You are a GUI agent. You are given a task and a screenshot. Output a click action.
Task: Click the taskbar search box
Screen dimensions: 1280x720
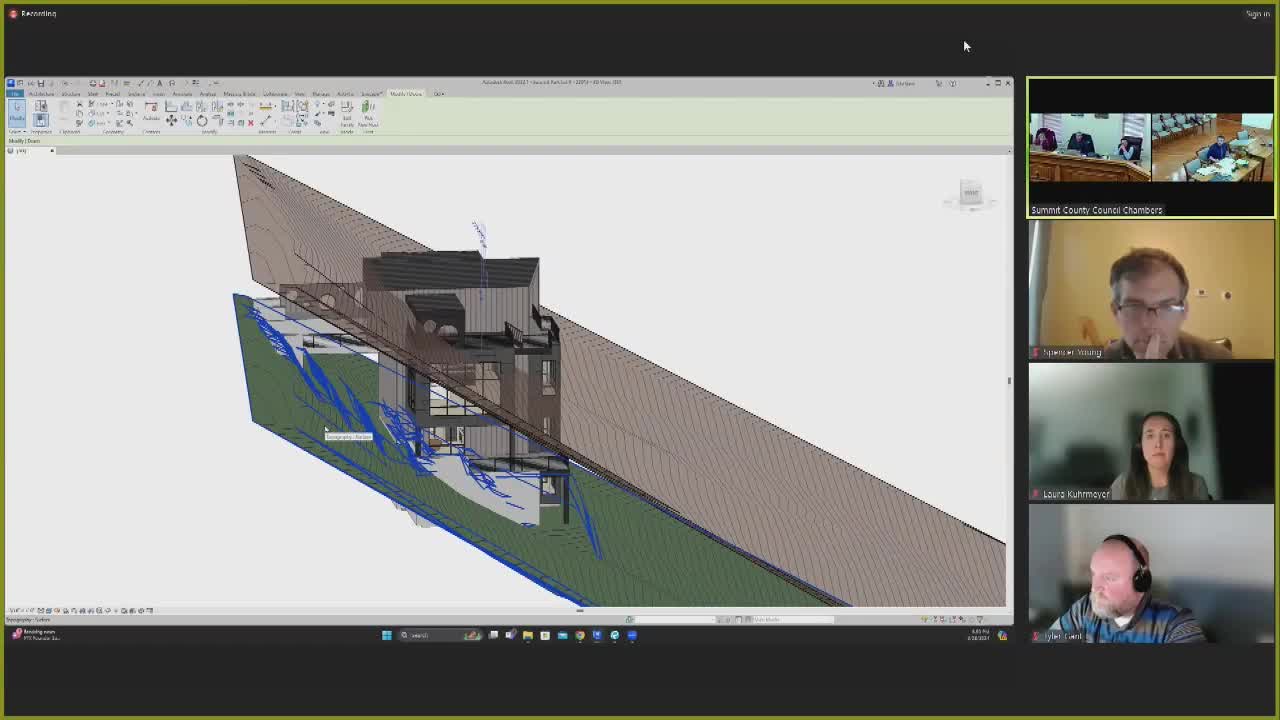click(420, 635)
